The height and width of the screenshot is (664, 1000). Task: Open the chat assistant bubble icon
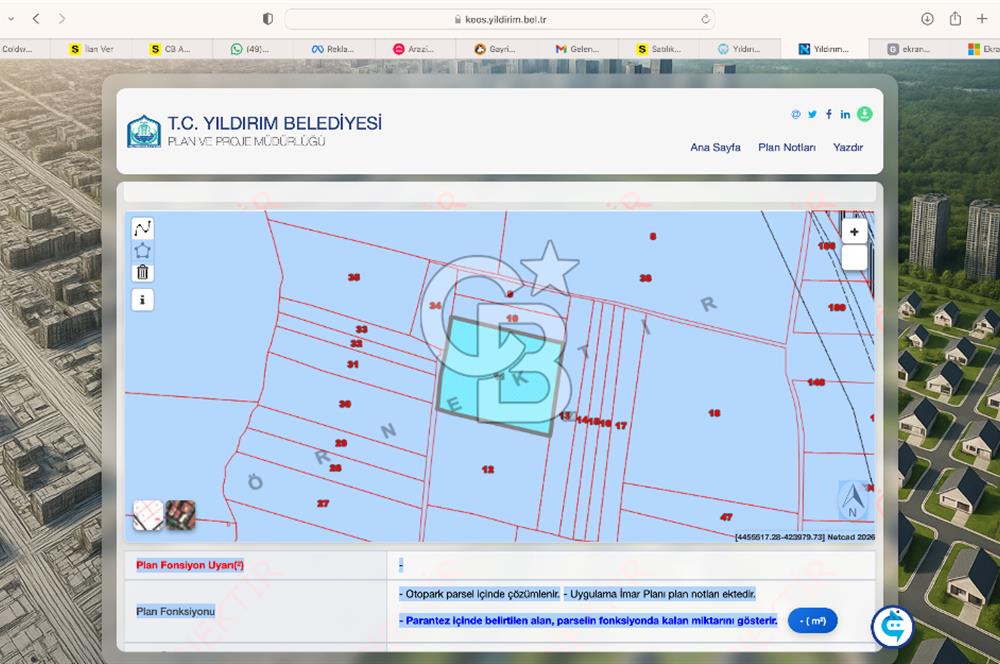[892, 627]
